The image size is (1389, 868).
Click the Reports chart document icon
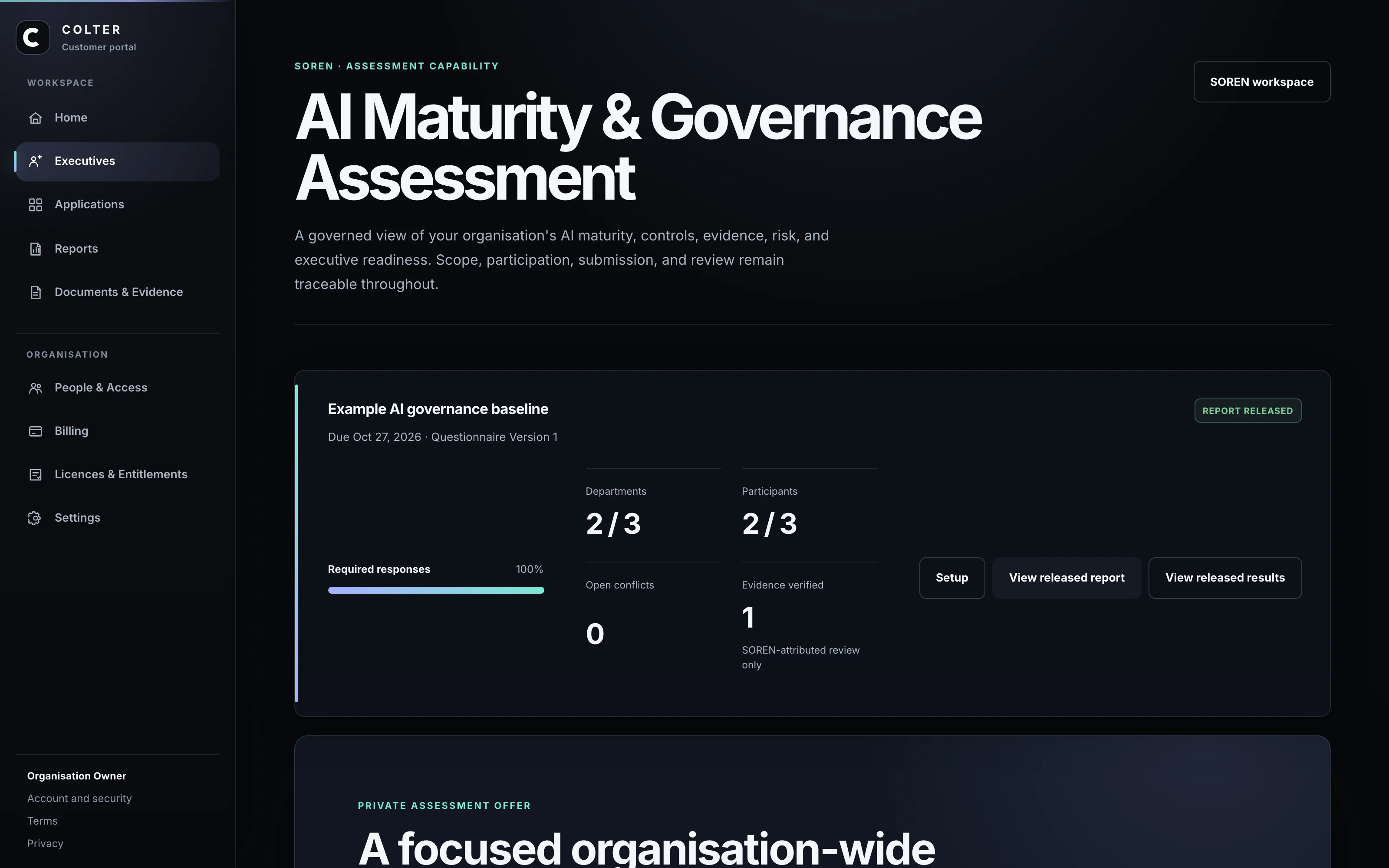(36, 249)
